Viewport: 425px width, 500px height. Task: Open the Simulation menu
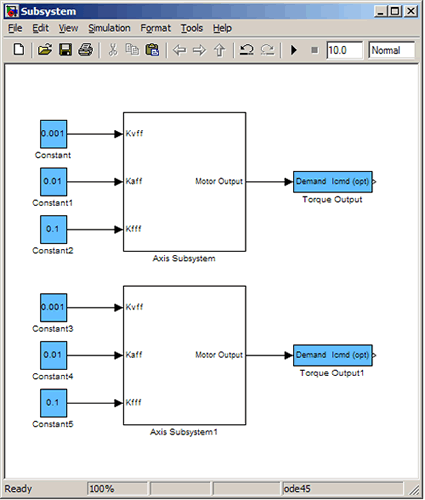coord(109,28)
